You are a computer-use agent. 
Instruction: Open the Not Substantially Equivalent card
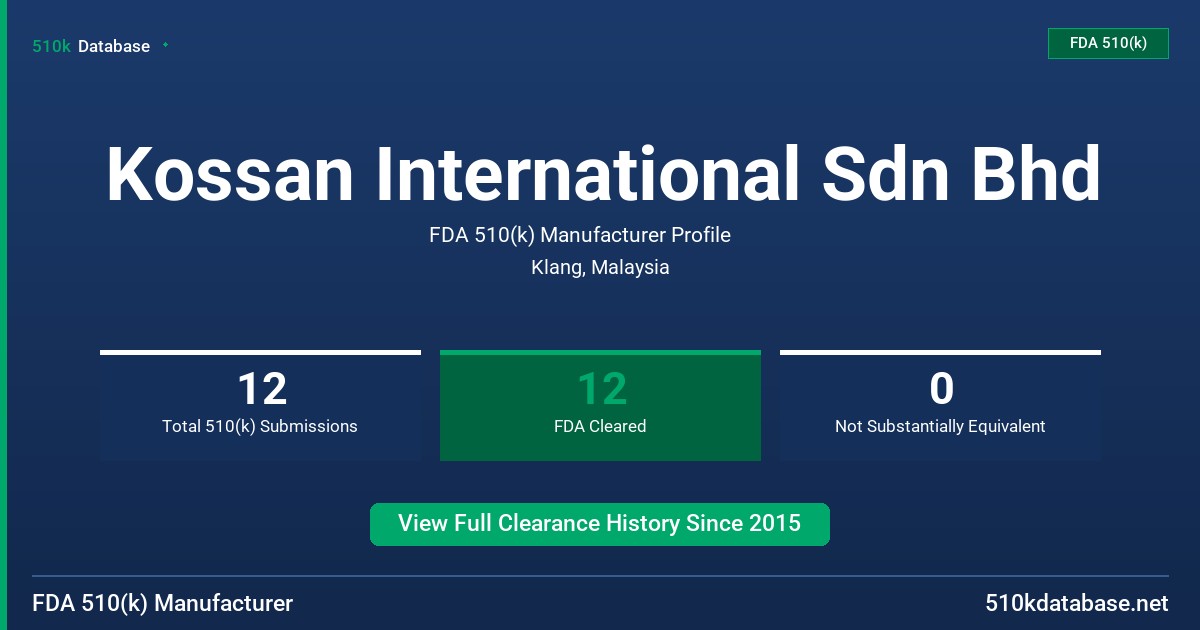coord(940,405)
